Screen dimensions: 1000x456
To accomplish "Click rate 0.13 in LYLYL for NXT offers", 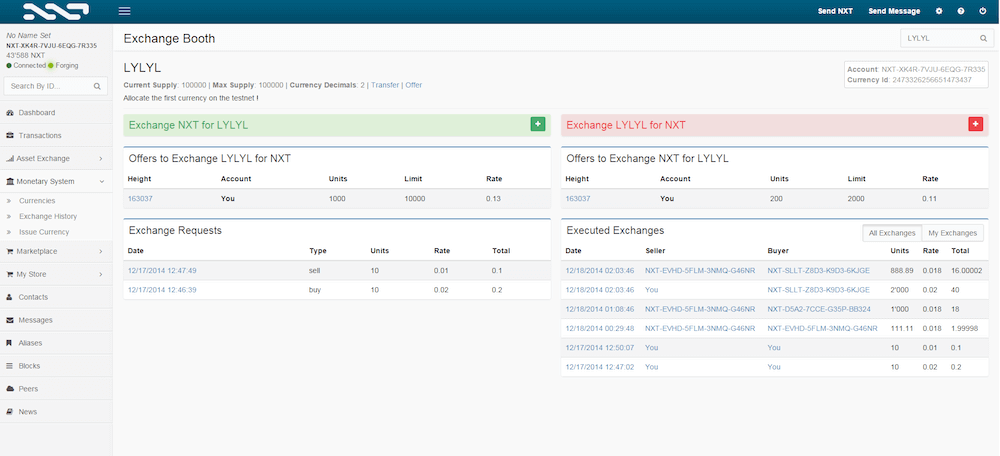I will pyautogui.click(x=493, y=199).
